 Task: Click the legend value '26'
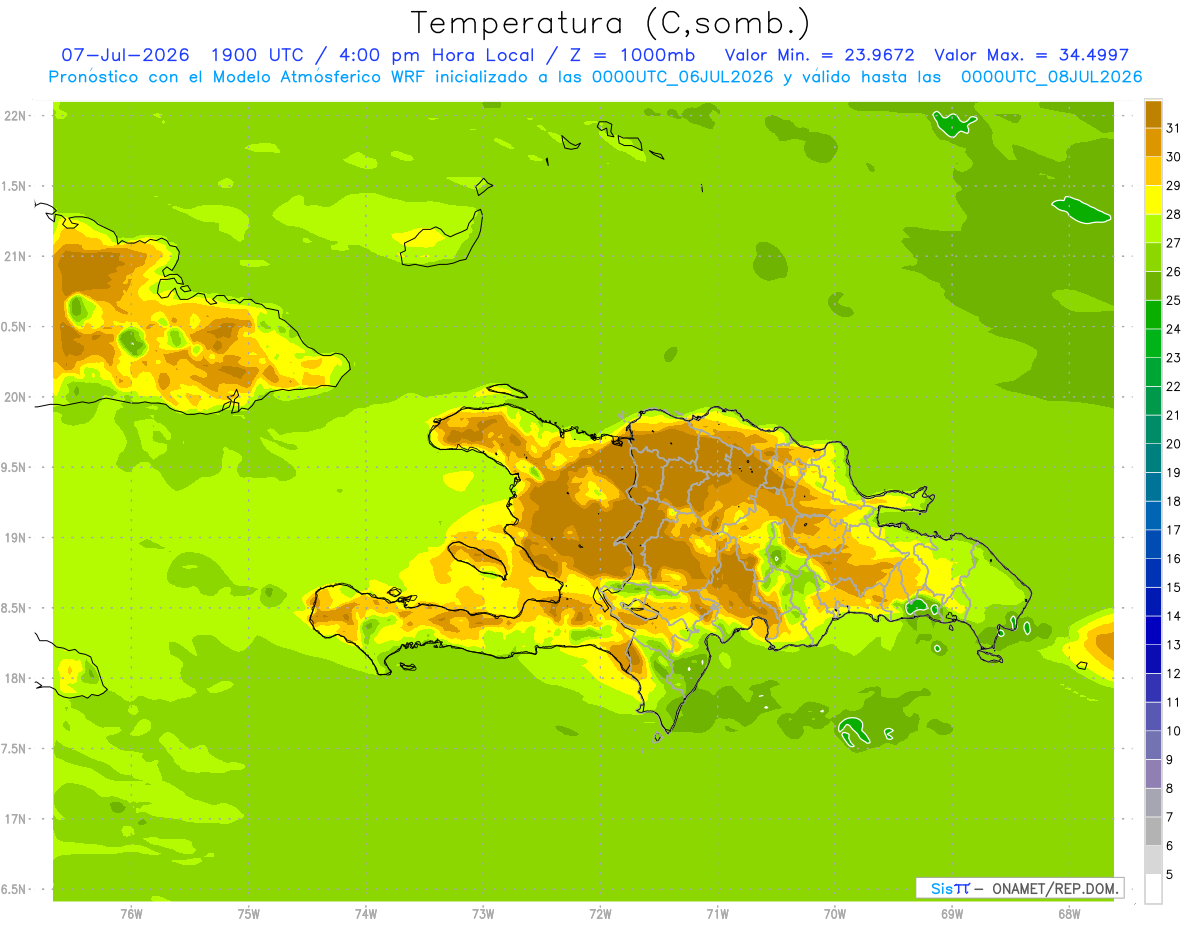[1173, 272]
